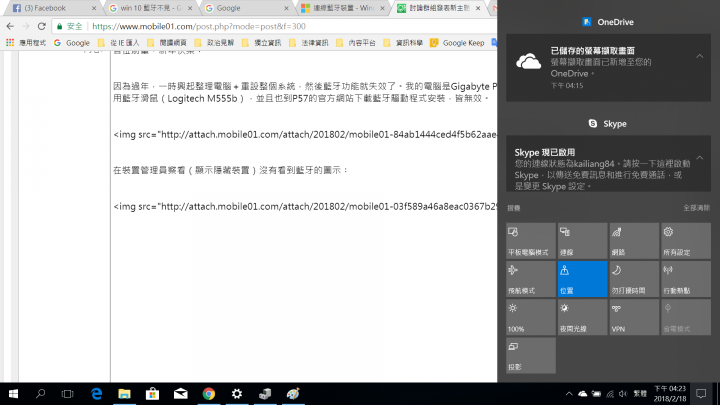Click 摺疊 to collapse quick actions
720x405 pixels.
pyautogui.click(x=514, y=208)
